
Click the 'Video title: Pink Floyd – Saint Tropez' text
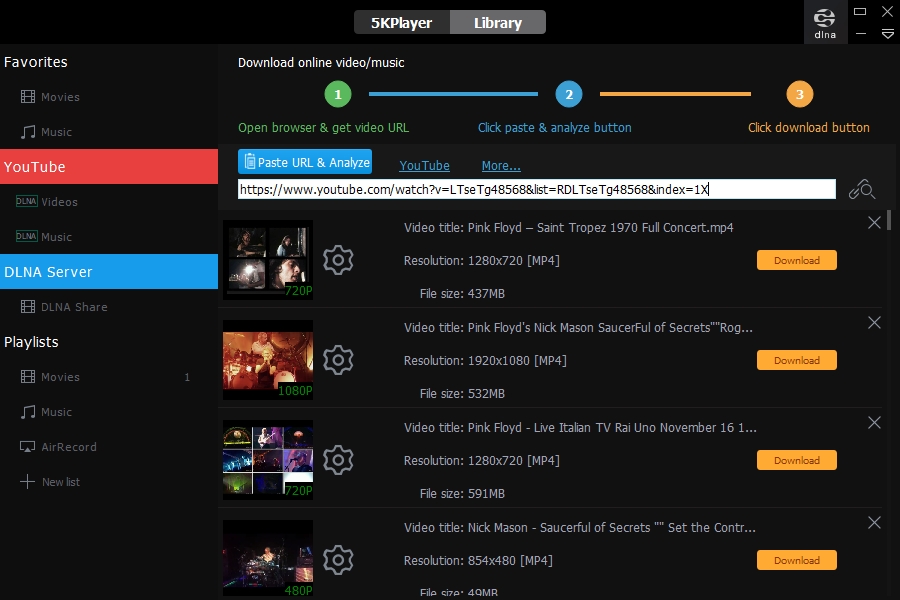pos(568,228)
